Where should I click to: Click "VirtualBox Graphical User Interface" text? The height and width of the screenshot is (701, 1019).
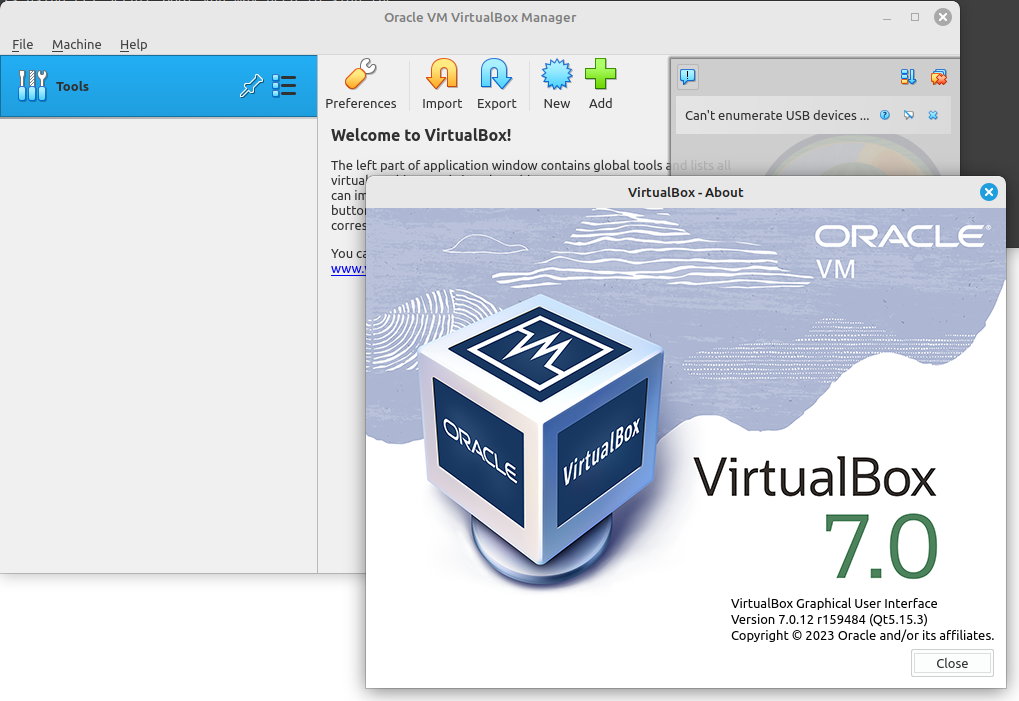pos(834,604)
